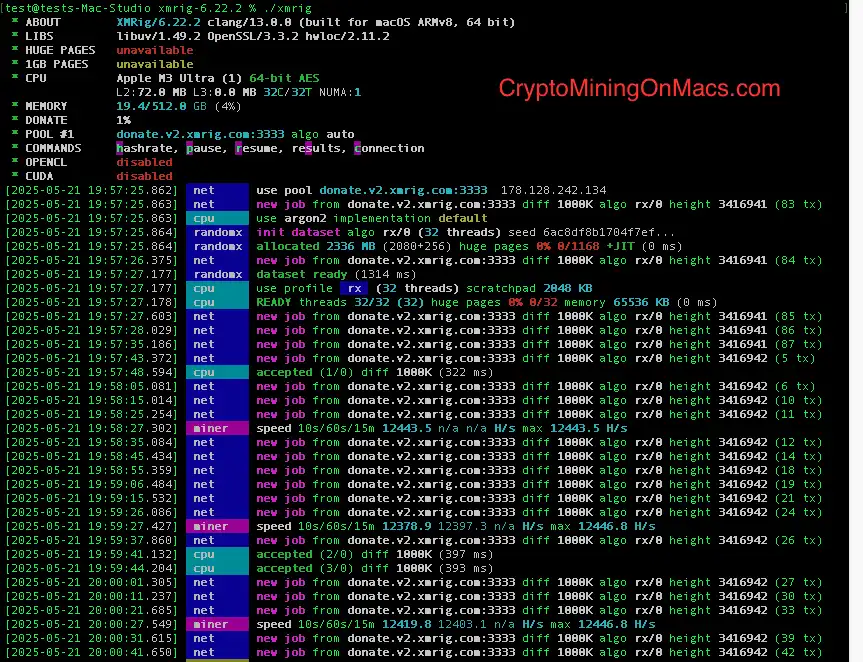Click the randomx badge at 19:57:27.177
This screenshot has width=863, height=662.
coord(217,275)
